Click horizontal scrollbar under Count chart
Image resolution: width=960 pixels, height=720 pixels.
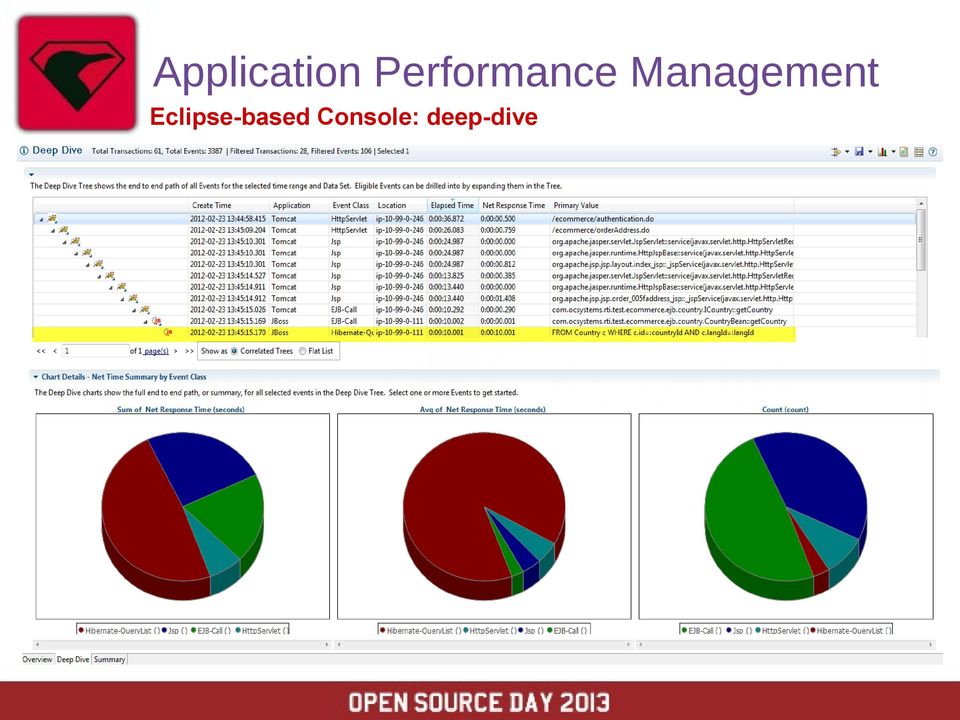click(x=786, y=644)
